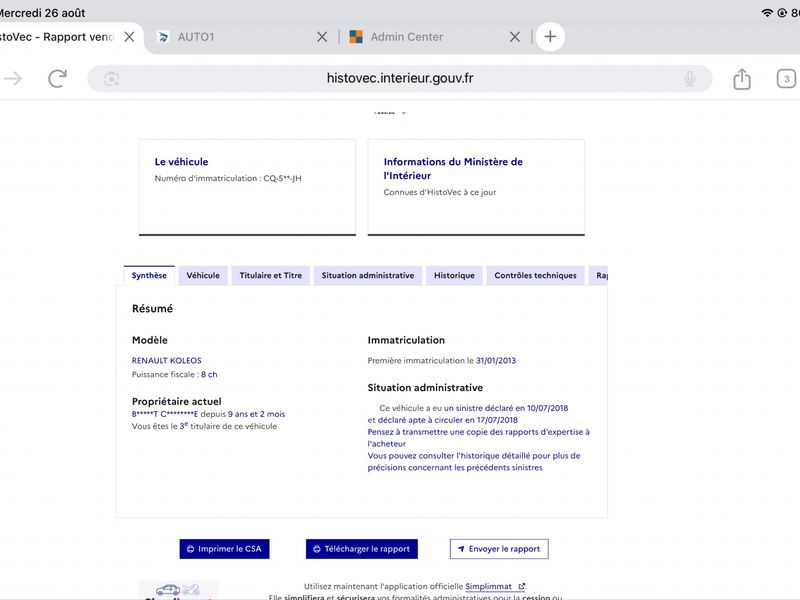Click the Wi-Fi status icon
Viewport: 800px width, 600px height.
click(x=767, y=13)
